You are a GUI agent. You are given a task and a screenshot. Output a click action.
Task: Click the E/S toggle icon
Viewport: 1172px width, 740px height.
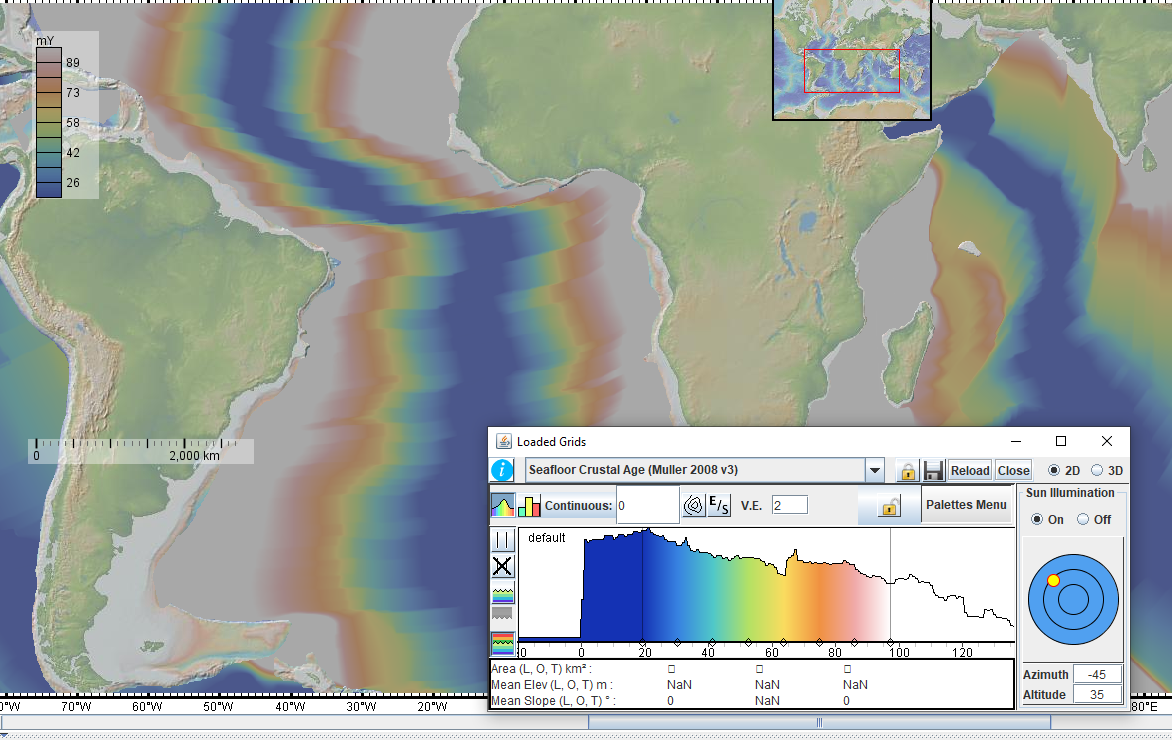coord(719,506)
